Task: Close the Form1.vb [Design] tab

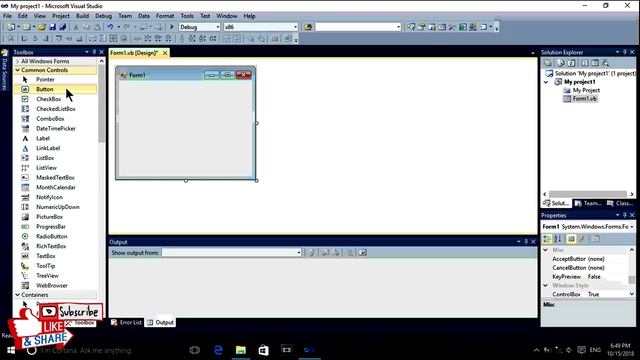Action: coord(165,53)
